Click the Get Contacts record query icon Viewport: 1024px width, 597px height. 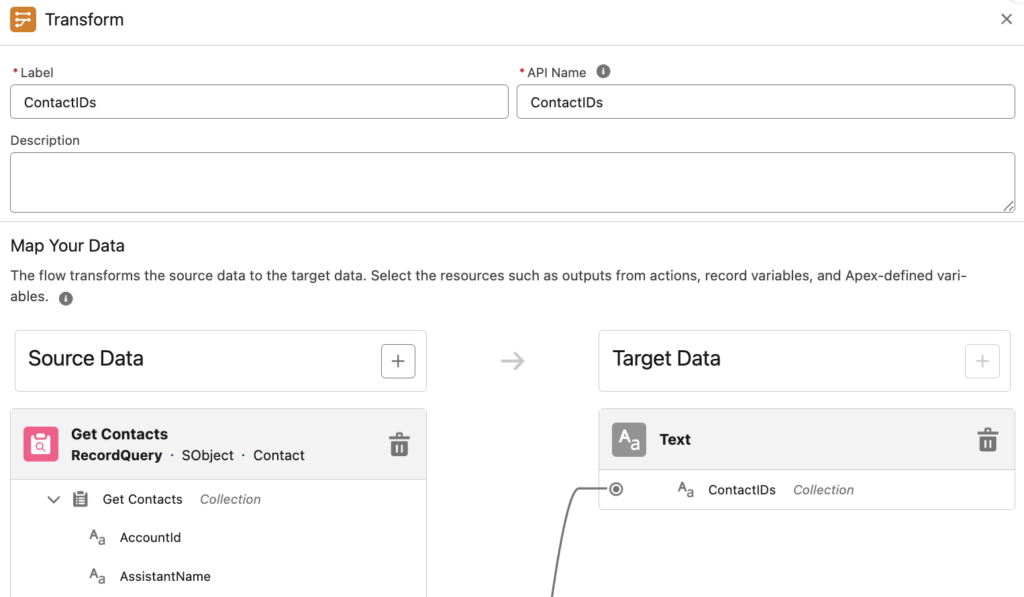(x=40, y=444)
